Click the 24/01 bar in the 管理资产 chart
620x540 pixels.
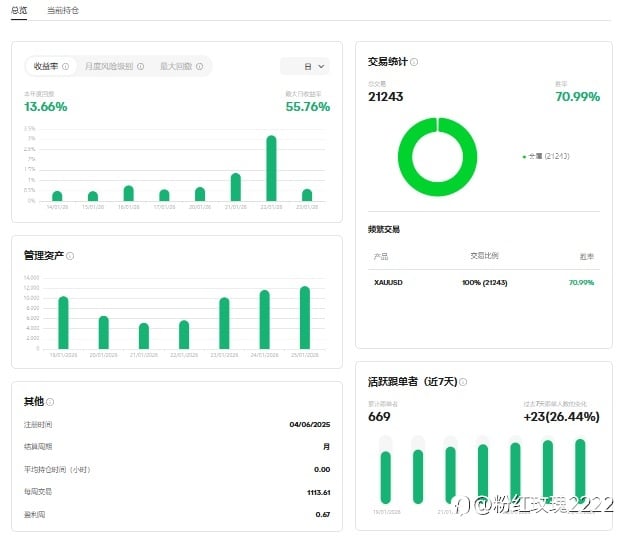[265, 320]
